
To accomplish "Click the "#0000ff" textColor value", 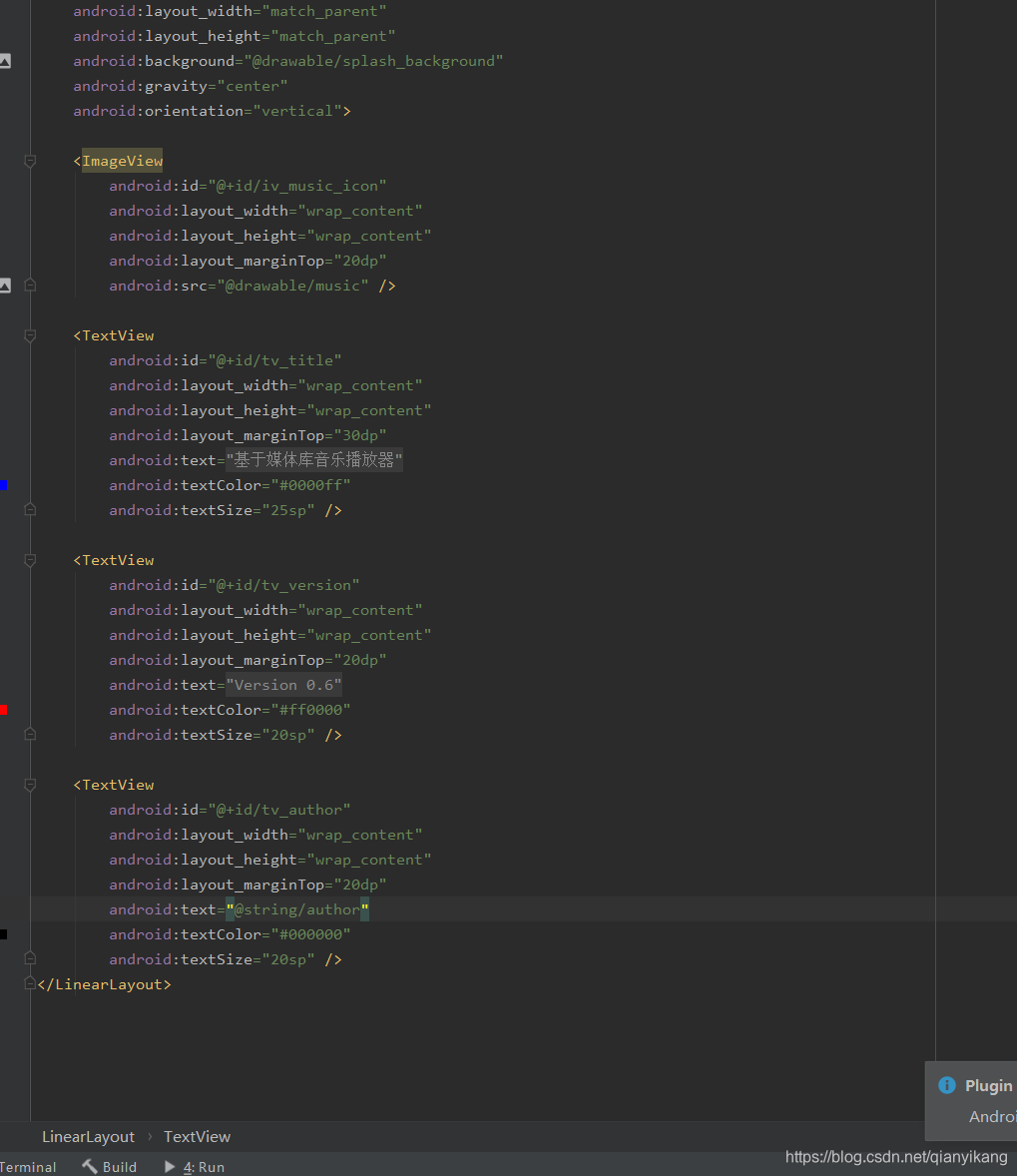I will pyautogui.click(x=310, y=485).
